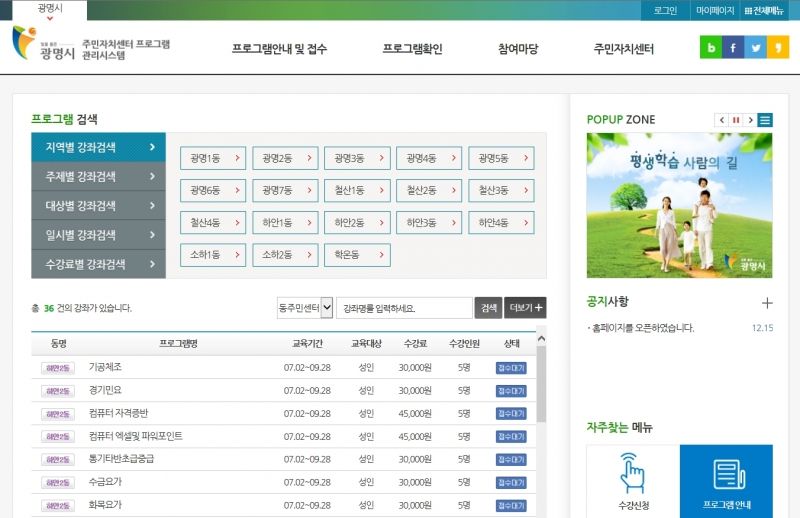Open 전체메뉴 in top bar
Viewport: 800px width, 518px height.
[x=764, y=10]
